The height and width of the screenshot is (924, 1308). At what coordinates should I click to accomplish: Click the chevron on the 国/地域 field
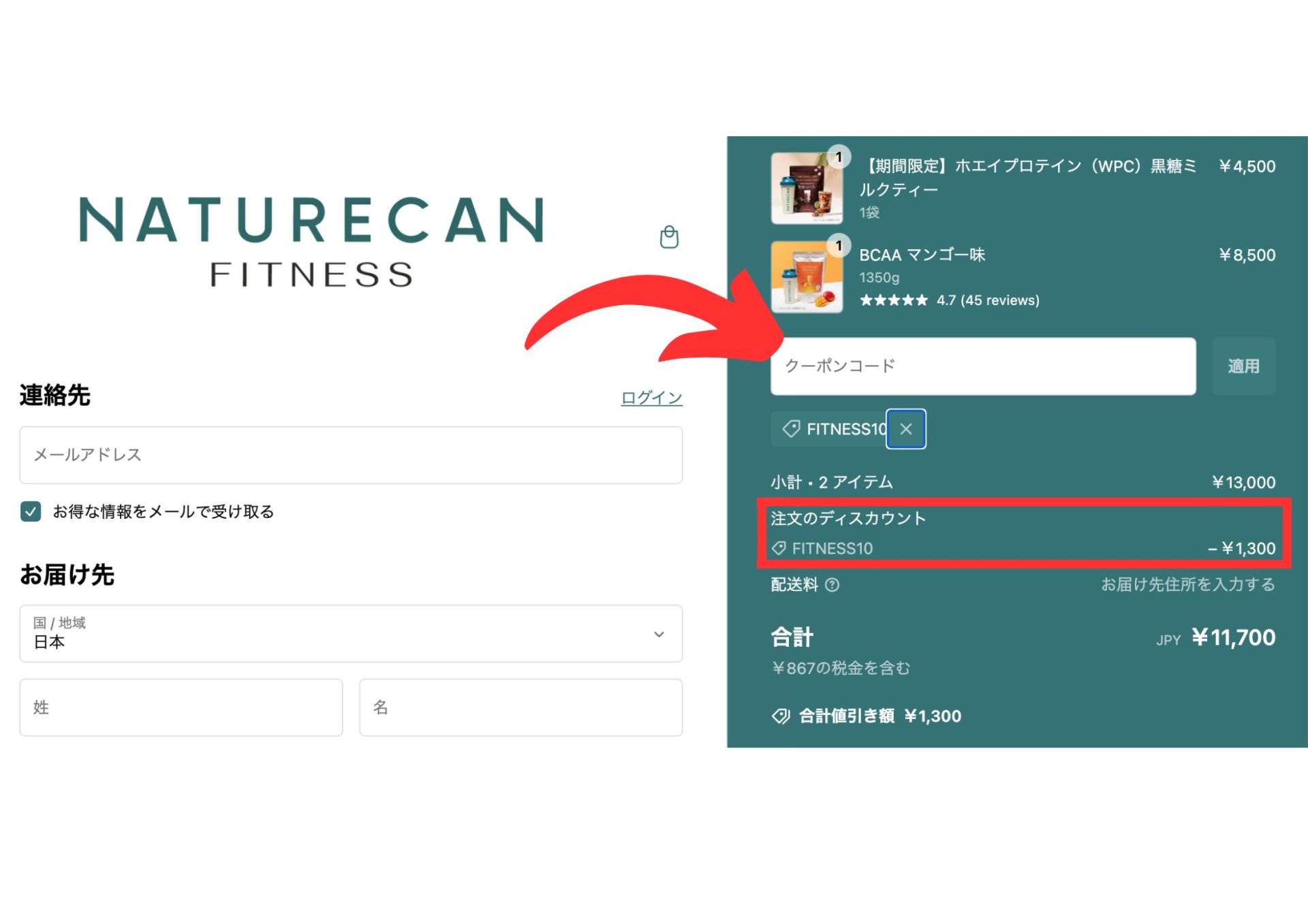point(658,634)
